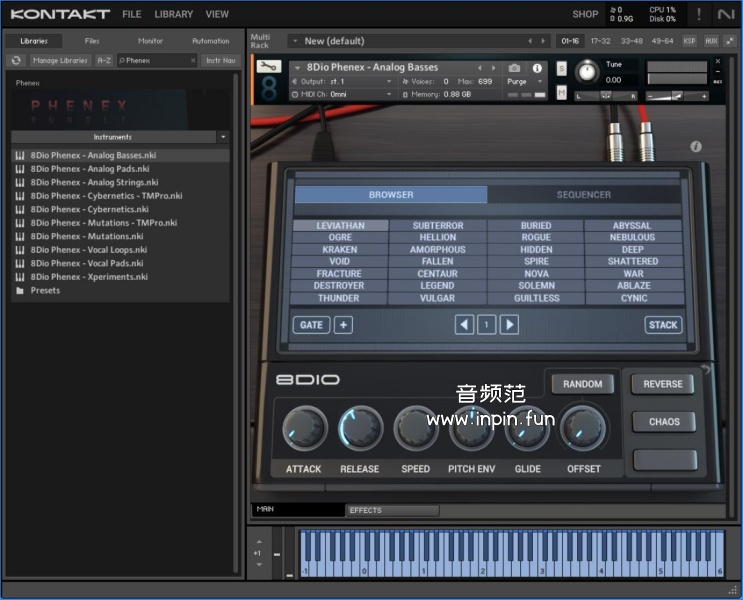Toggle the GATE button
Screen dimensions: 743x600
point(311,324)
